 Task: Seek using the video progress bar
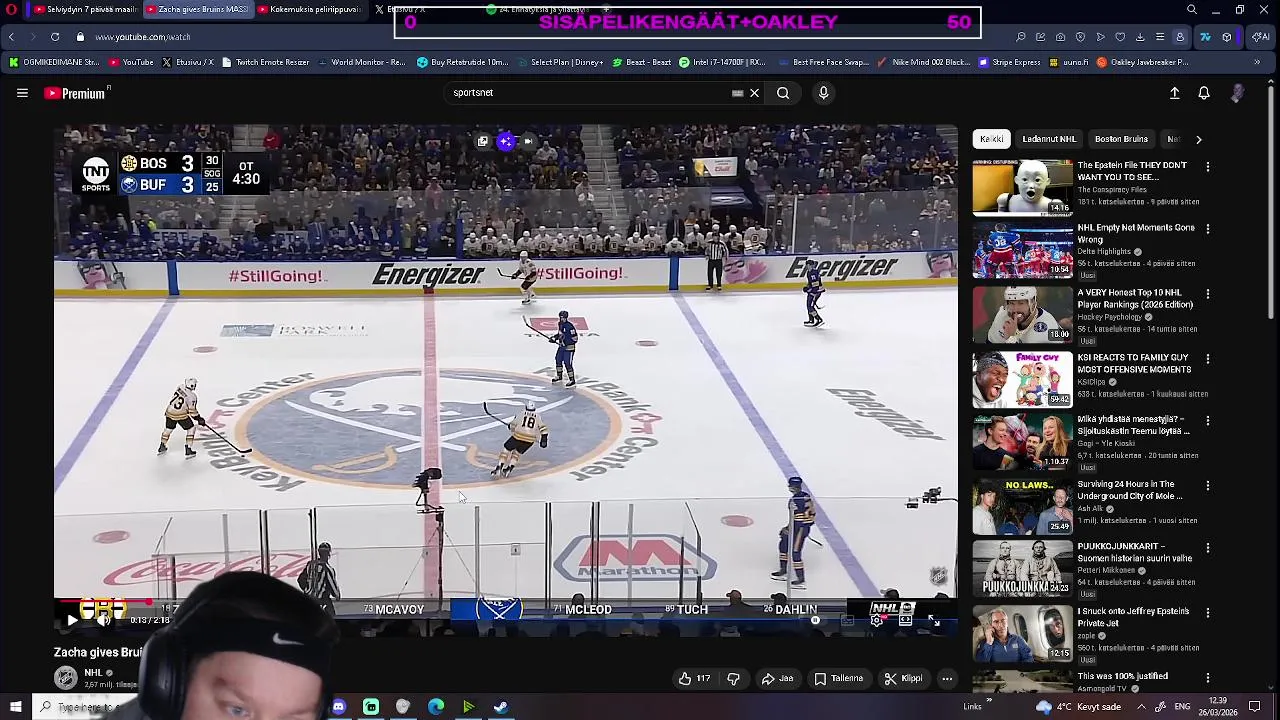[505, 602]
